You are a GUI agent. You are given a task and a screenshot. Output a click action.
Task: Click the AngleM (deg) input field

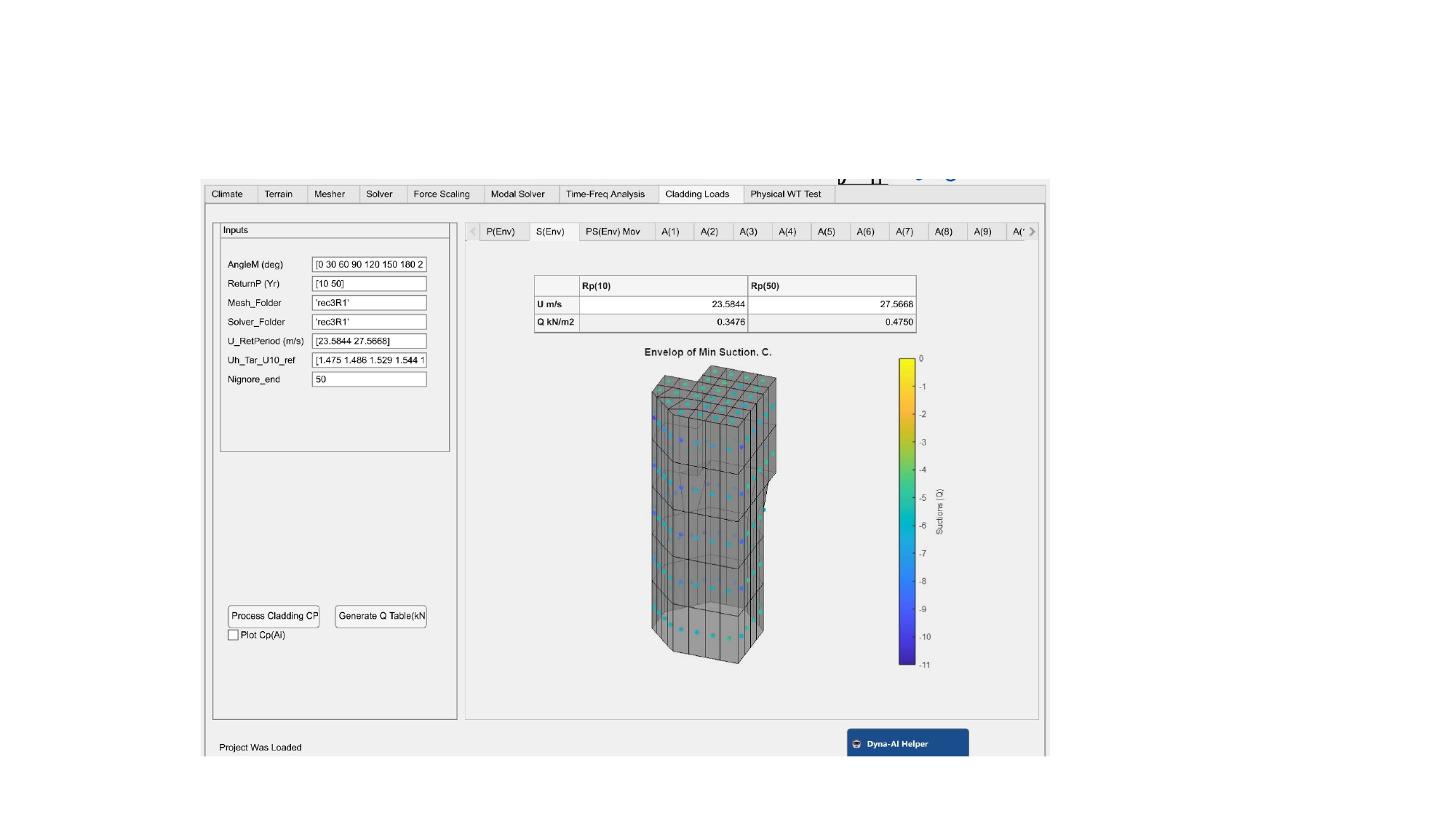pos(369,265)
